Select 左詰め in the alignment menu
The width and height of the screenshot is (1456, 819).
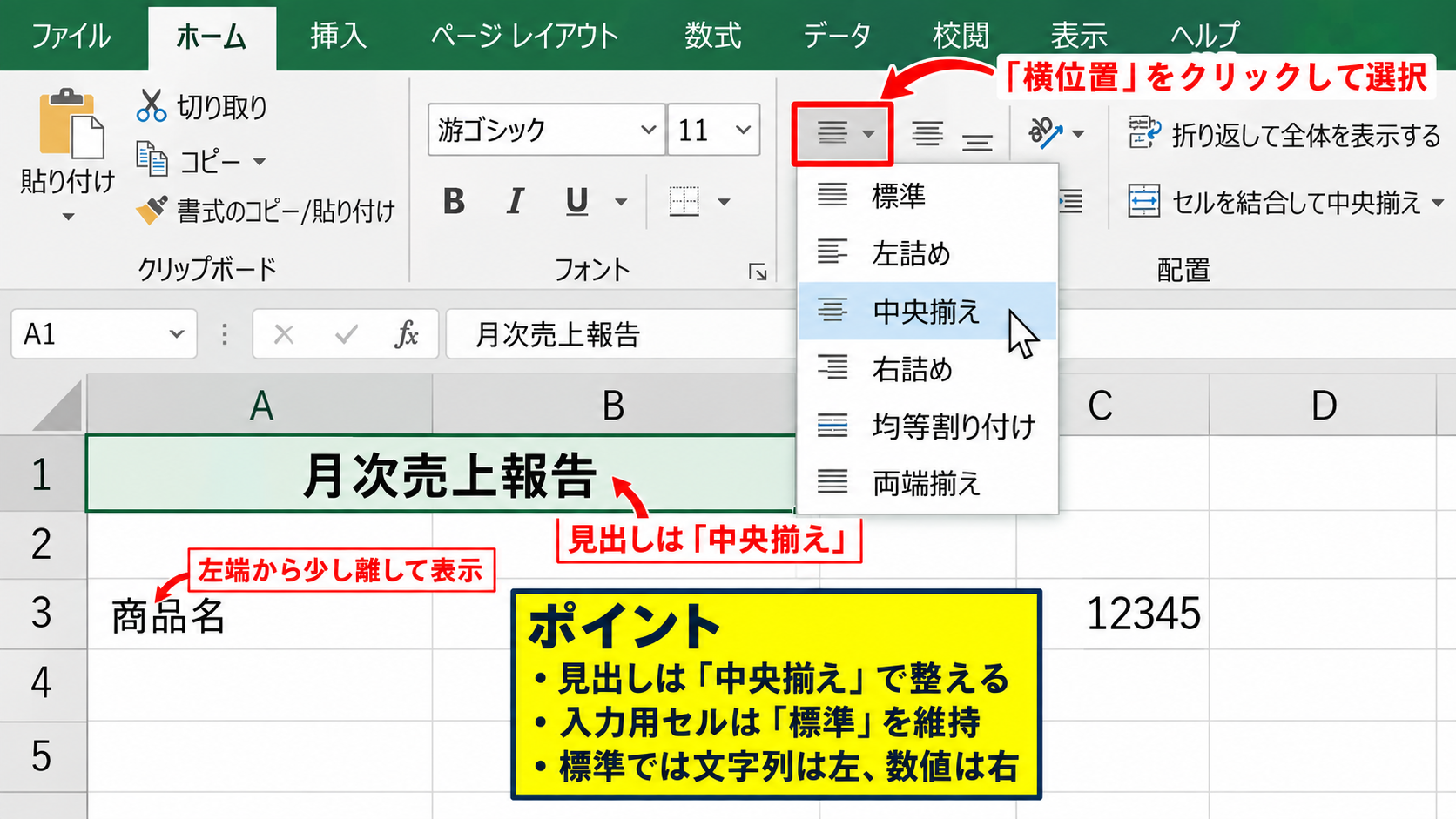(x=927, y=253)
